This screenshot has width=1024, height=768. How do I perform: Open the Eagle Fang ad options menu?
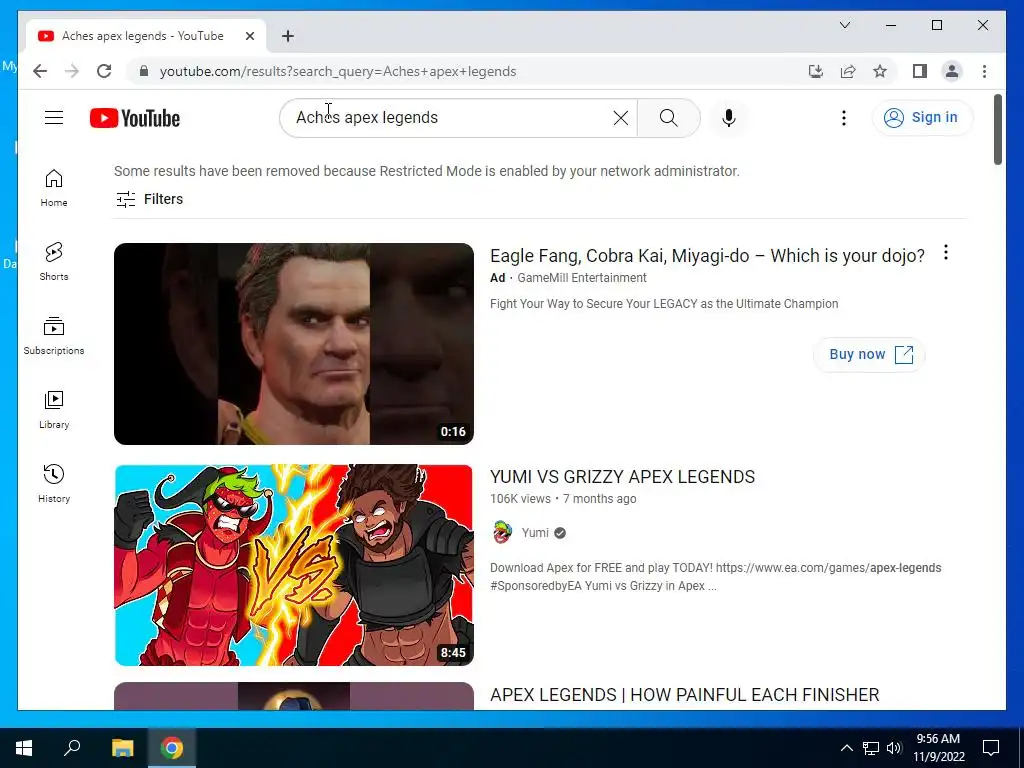(946, 253)
